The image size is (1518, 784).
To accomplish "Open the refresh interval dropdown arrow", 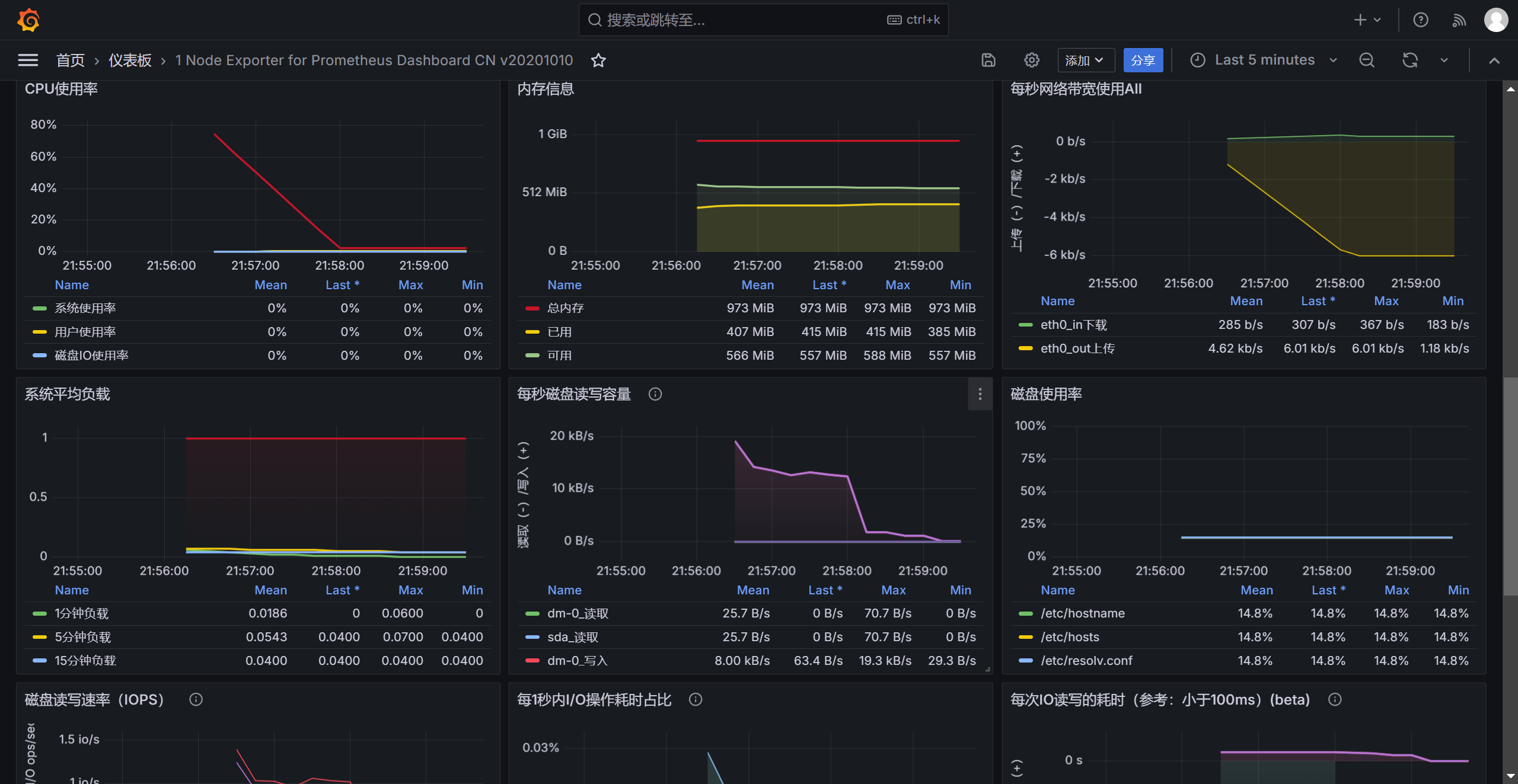I will coord(1444,60).
